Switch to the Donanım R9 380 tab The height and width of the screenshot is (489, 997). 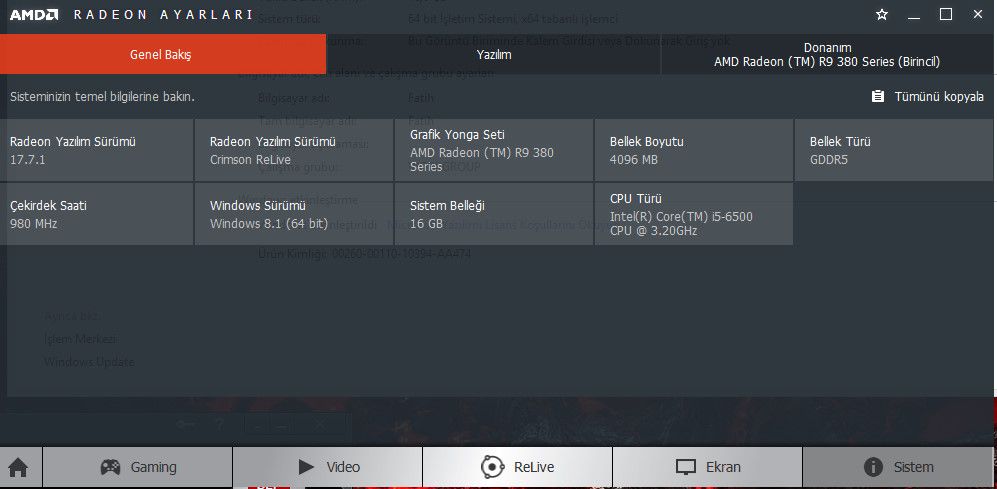click(827, 55)
